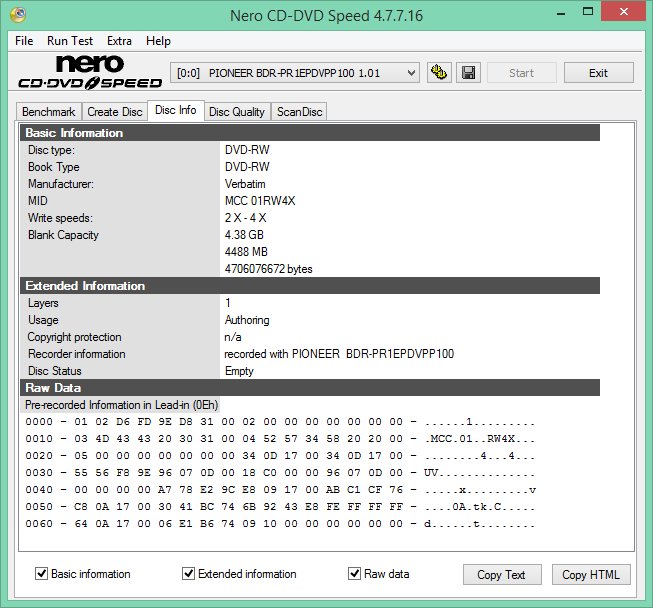653x608 pixels.
Task: Uncheck the Raw data checkbox
Action: (x=354, y=573)
